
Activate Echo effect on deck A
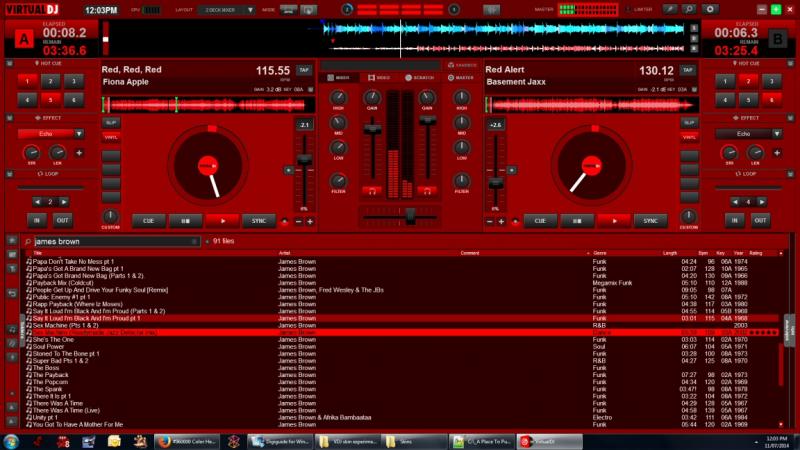(46, 134)
